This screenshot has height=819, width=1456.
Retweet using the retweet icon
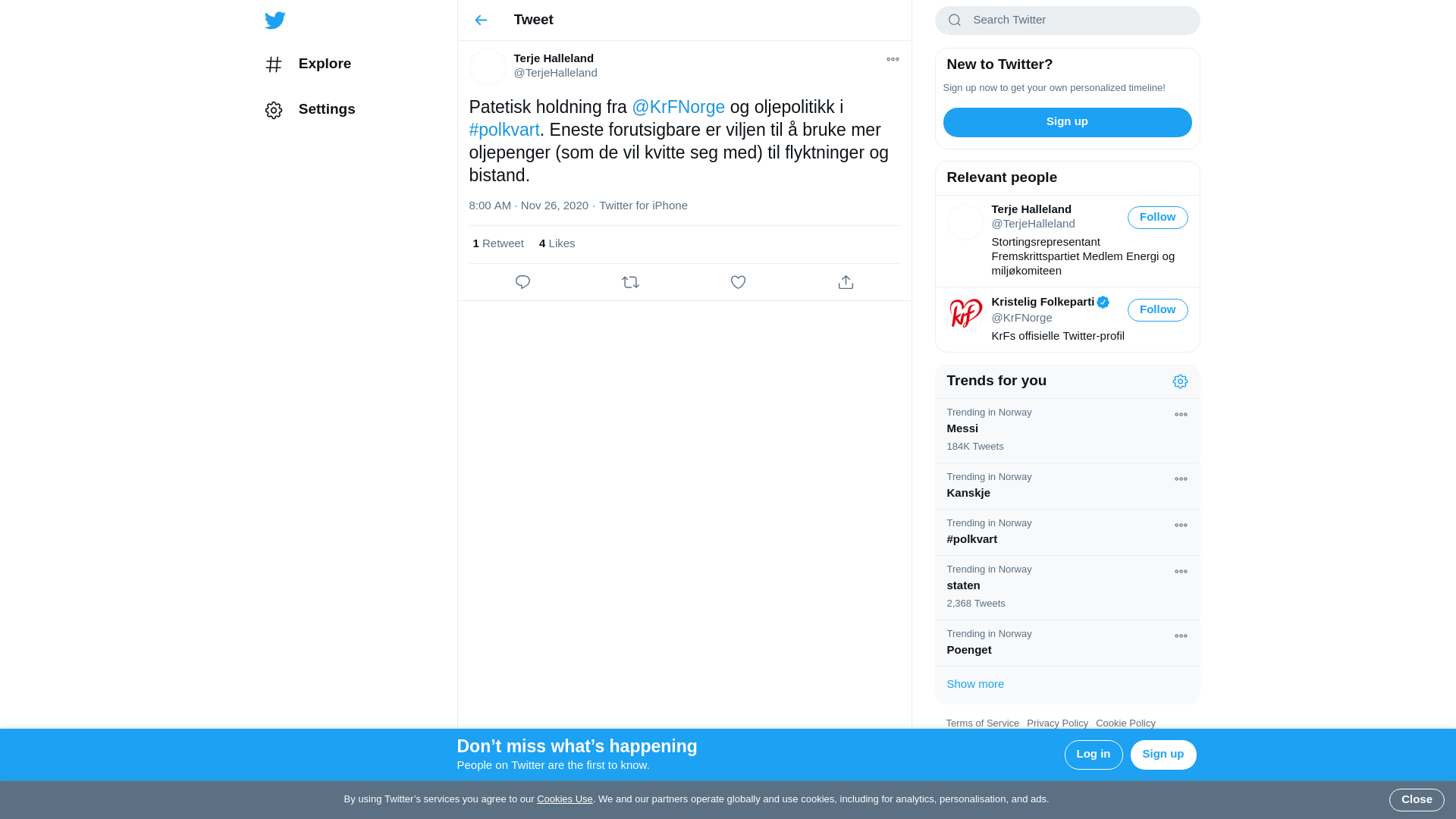point(630,282)
